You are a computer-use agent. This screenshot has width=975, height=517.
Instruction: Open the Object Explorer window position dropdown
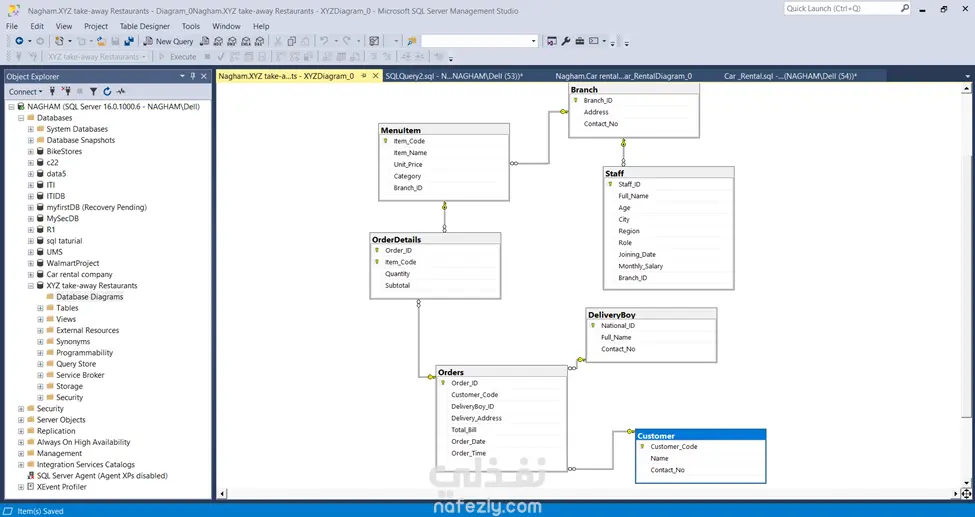182,76
